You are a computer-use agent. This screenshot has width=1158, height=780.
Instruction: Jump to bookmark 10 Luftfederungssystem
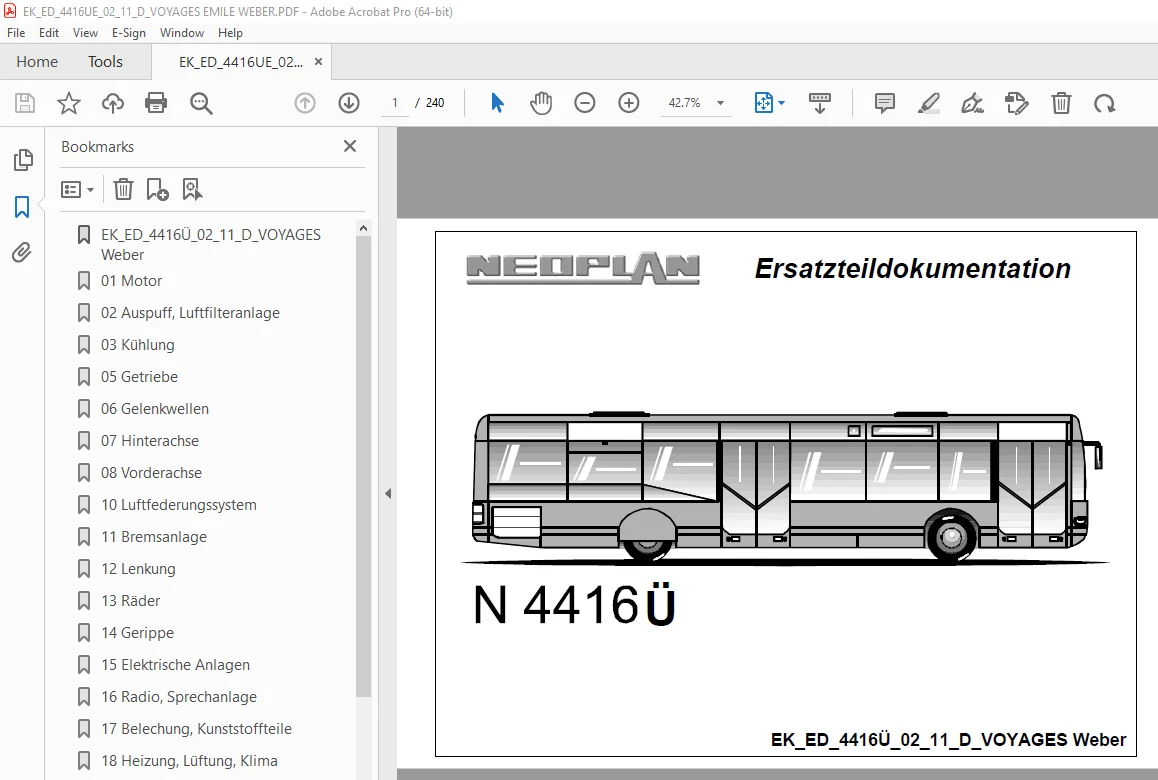click(179, 504)
